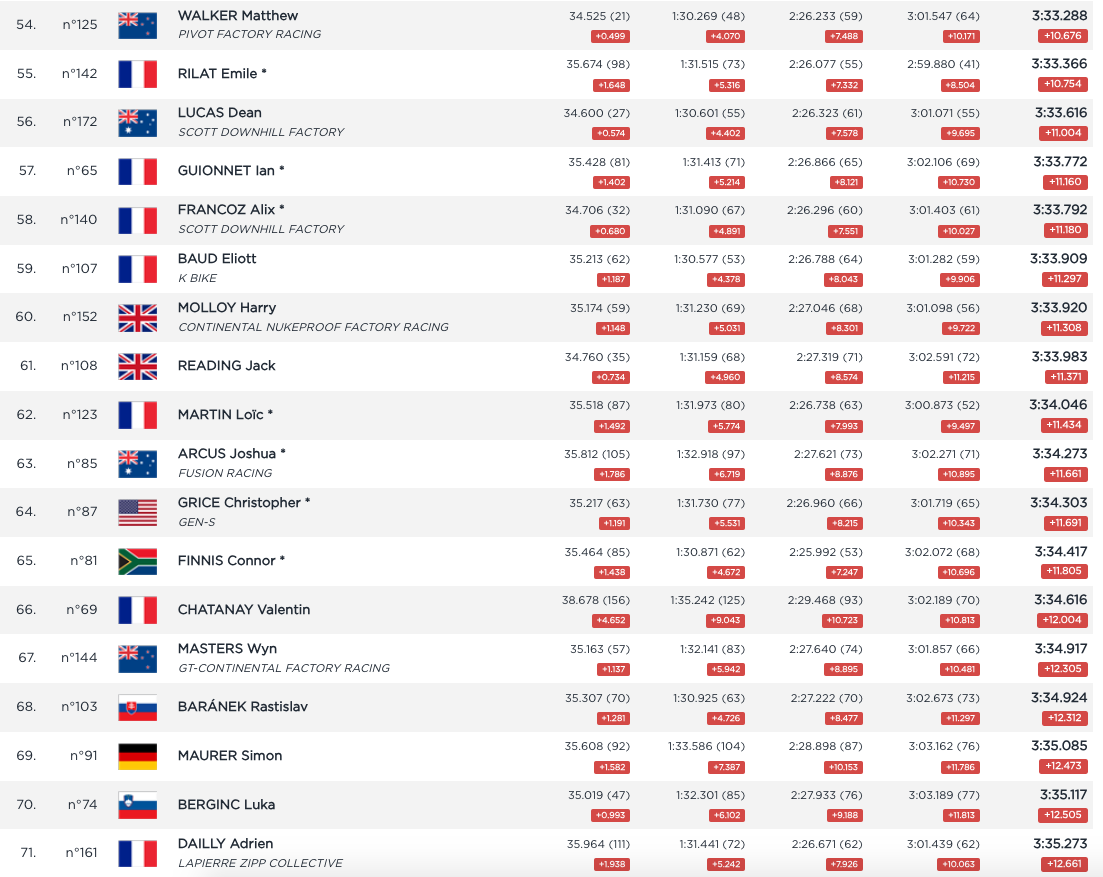
Task: Click the Slovak flag beside BARÁNEK Rastislav
Action: point(137,707)
